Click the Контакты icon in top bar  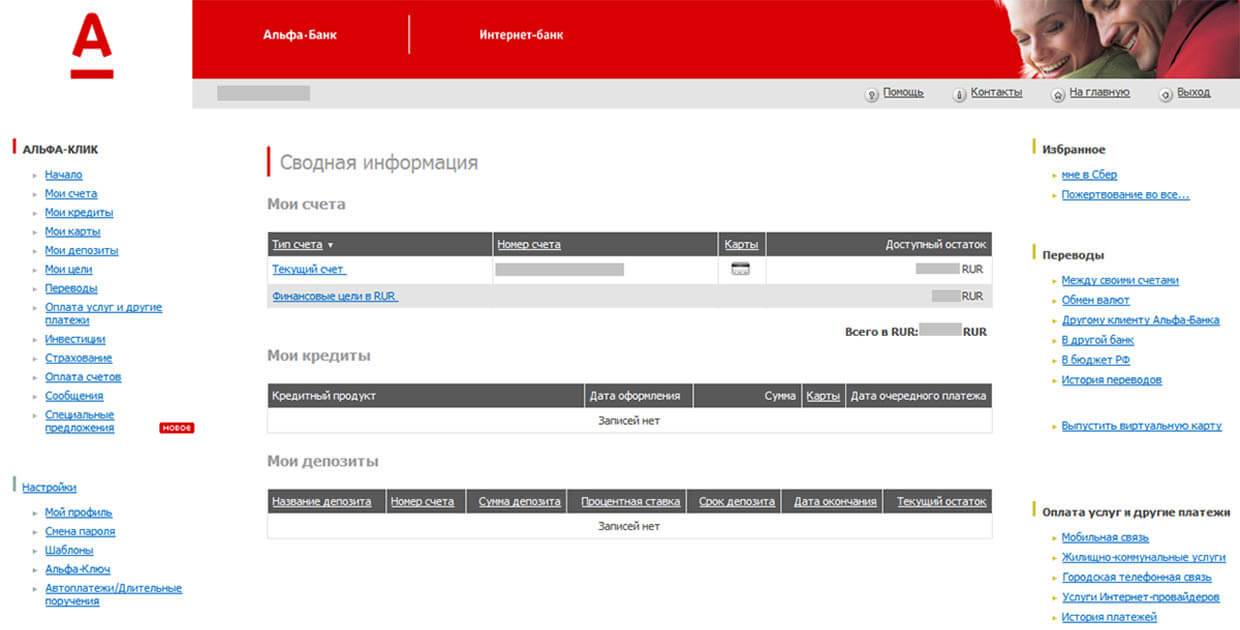click(x=959, y=94)
